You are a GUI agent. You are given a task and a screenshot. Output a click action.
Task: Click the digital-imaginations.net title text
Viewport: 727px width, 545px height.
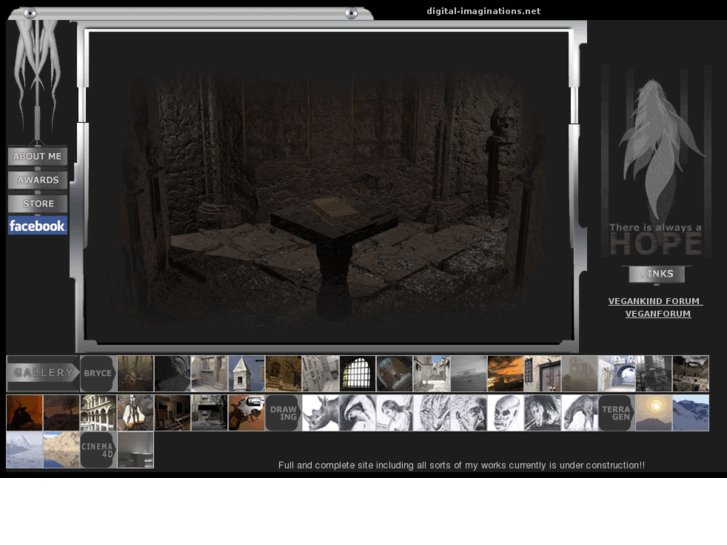[x=484, y=11]
